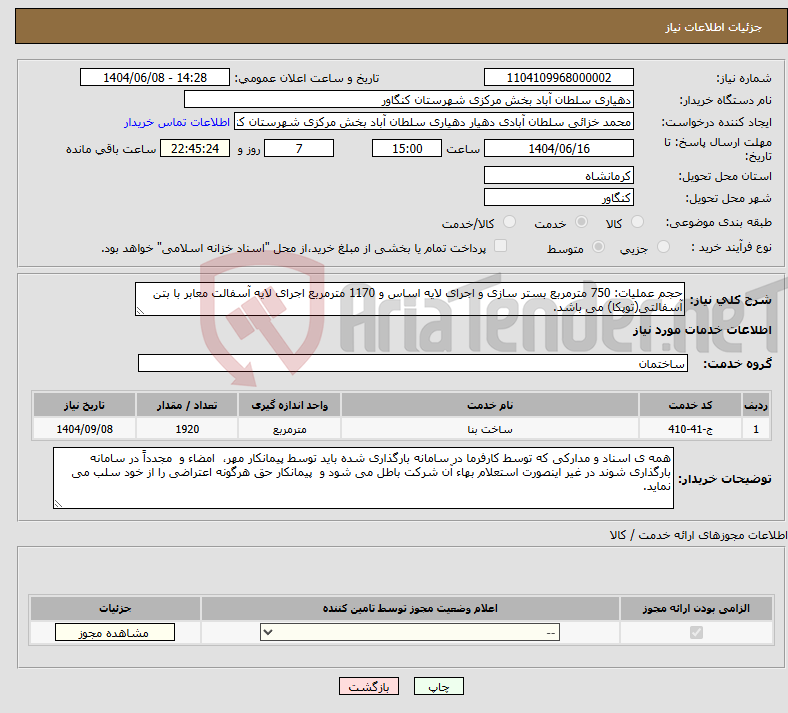788x713 pixels.
Task: Click the deadline time field 15:00
Action: click(407, 148)
